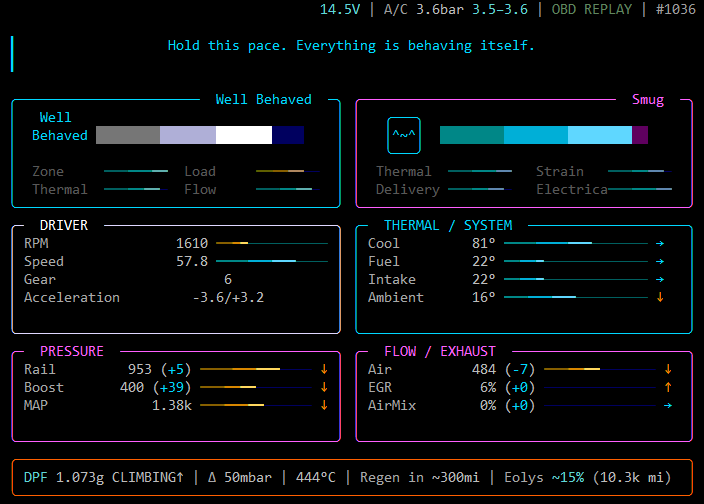Click the white segment of Well Behaved bar
The height and width of the screenshot is (504, 704).
244,135
